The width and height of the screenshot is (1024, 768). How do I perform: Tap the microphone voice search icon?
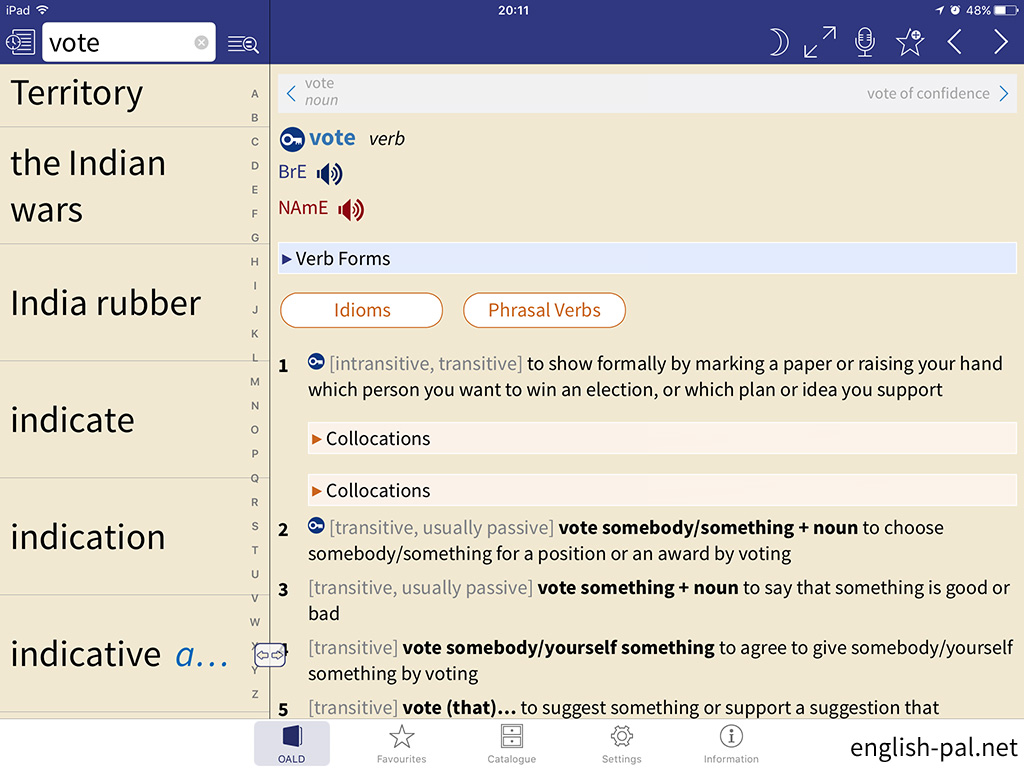pyautogui.click(x=865, y=42)
